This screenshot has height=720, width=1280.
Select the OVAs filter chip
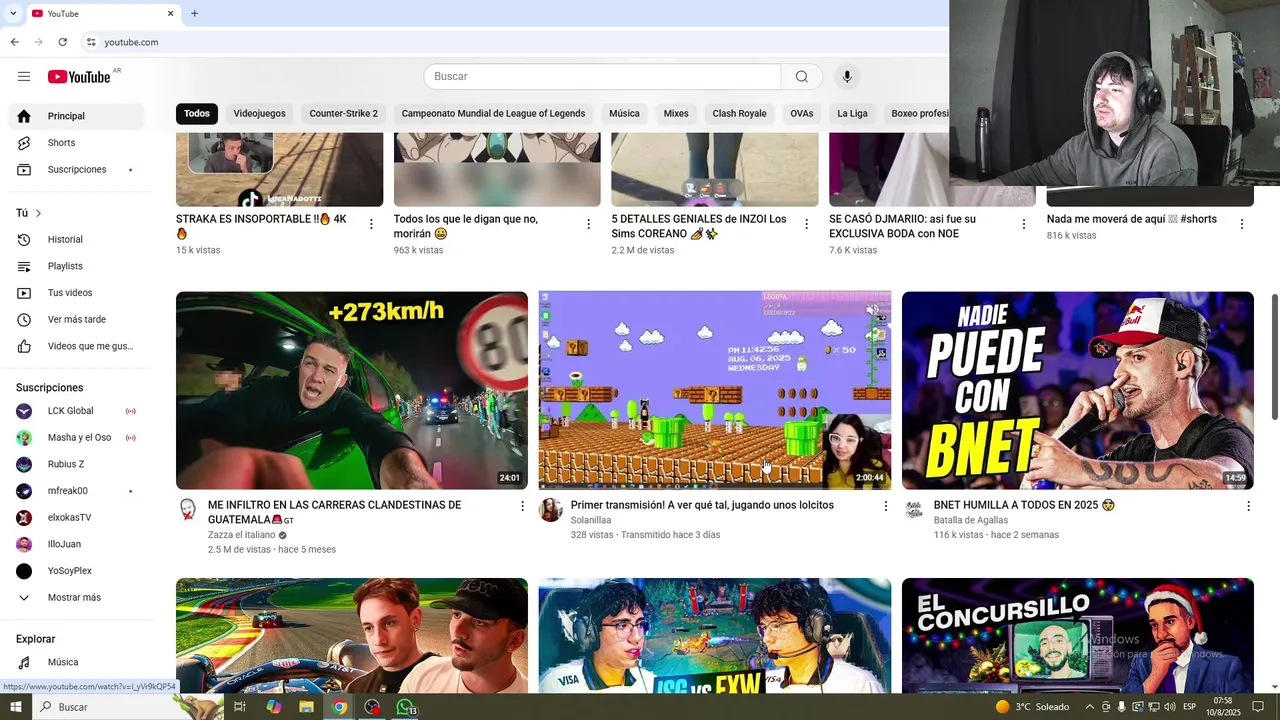[x=802, y=113]
